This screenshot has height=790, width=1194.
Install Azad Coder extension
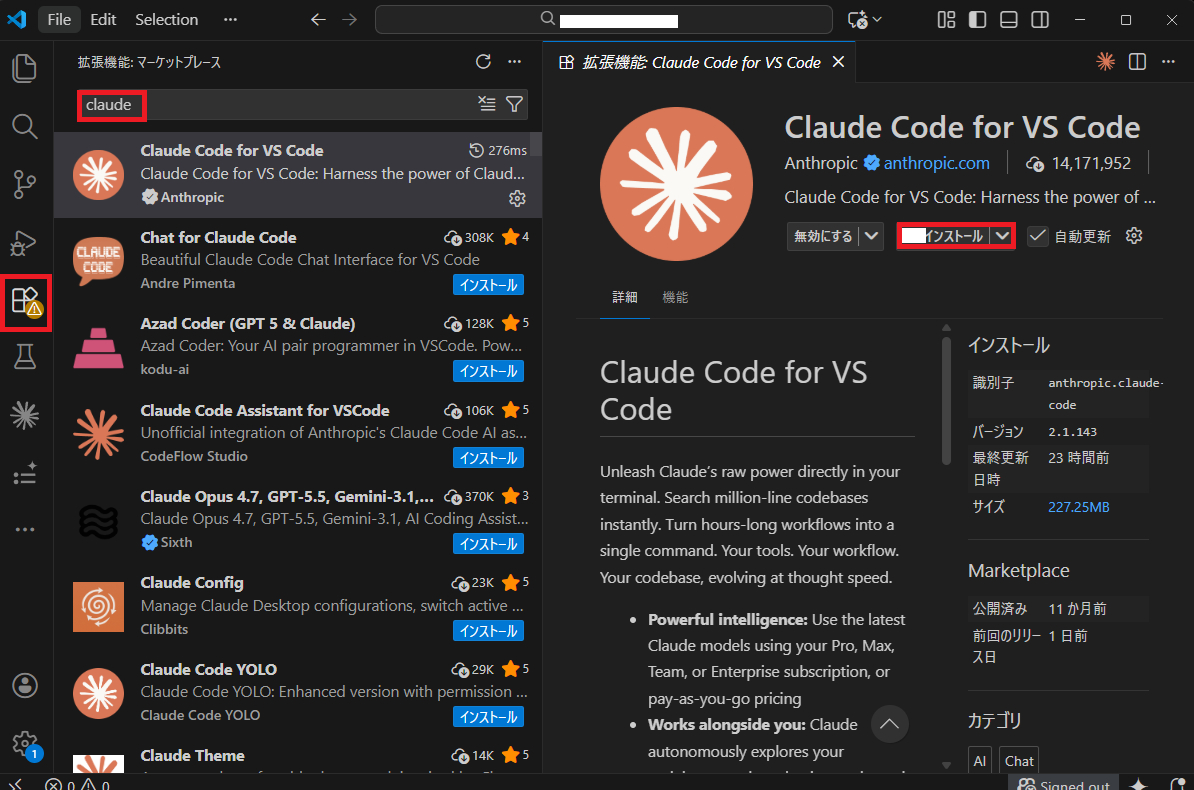(488, 371)
